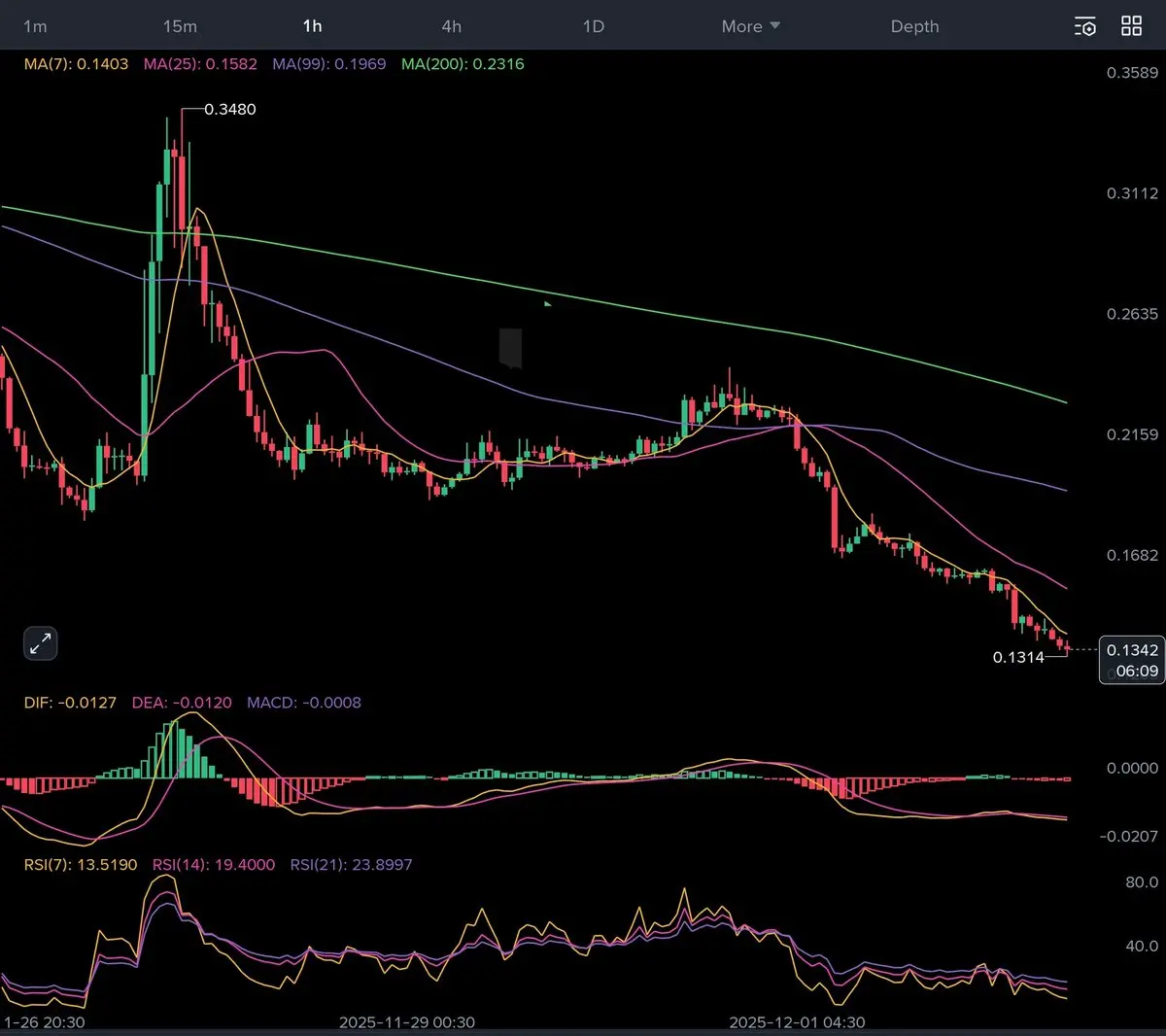1166x1036 pixels.
Task: Click the 2025-11-29 00:30 time label
Action: (407, 1022)
